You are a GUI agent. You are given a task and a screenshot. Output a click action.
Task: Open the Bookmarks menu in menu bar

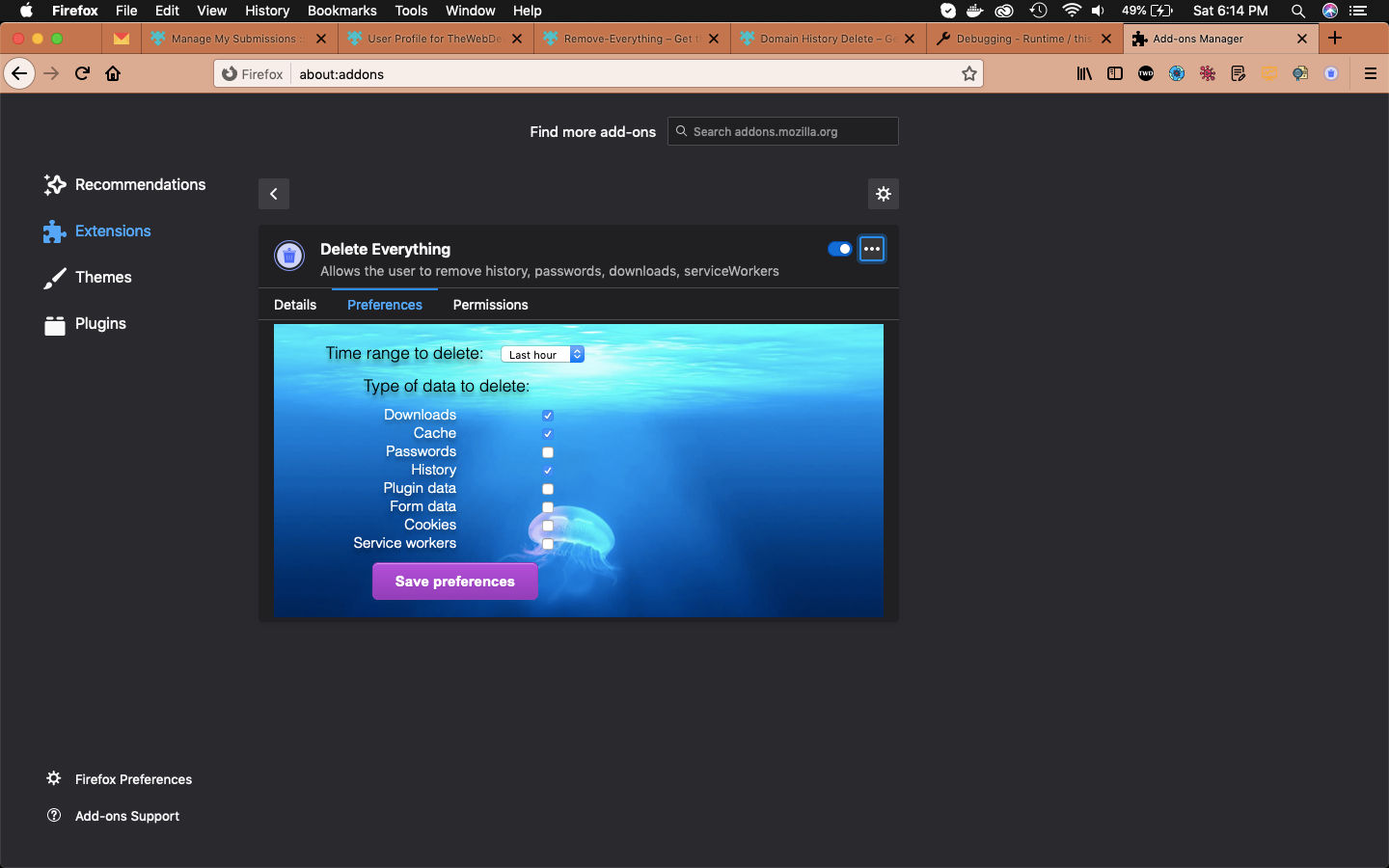[x=341, y=11]
